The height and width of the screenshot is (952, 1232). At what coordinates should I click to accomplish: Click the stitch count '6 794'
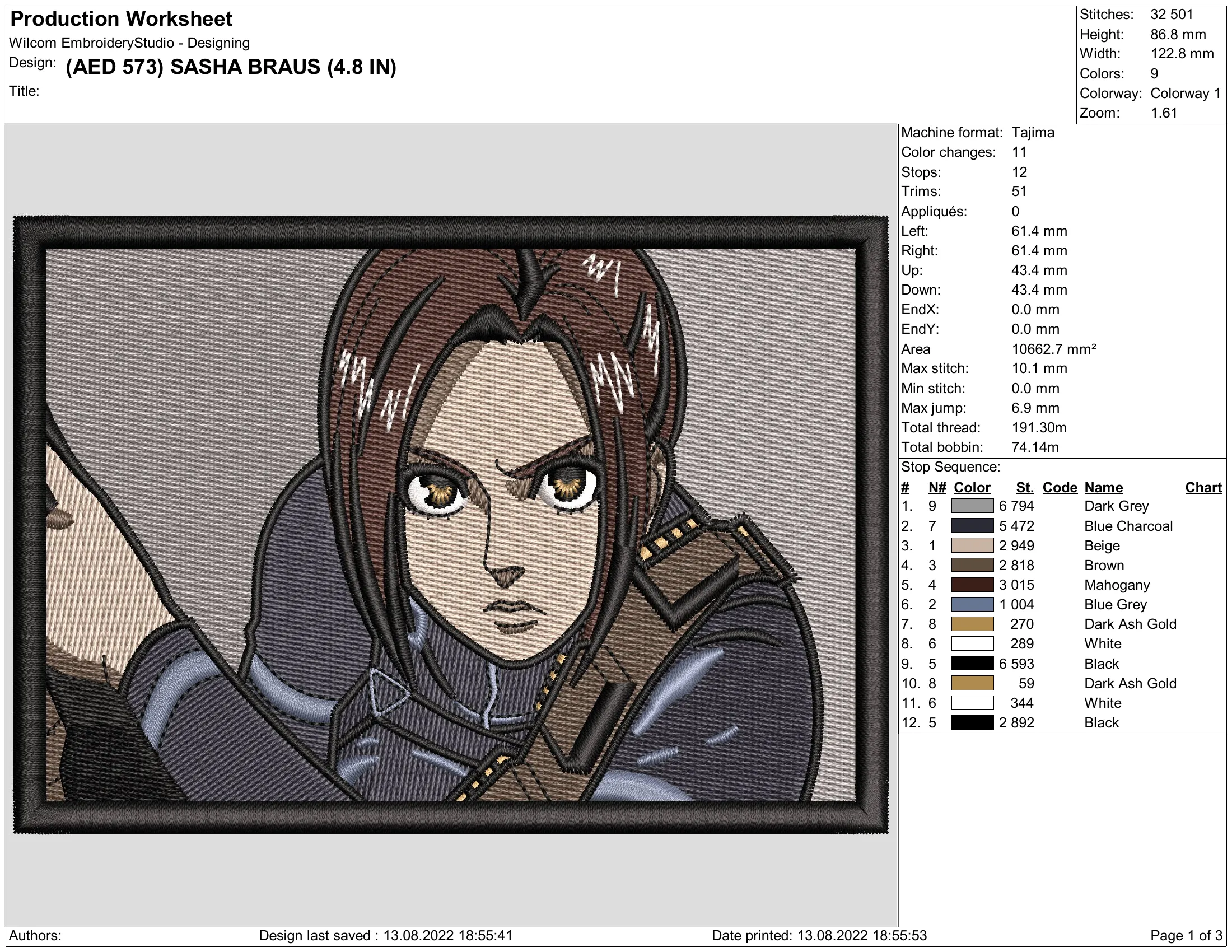1016,506
